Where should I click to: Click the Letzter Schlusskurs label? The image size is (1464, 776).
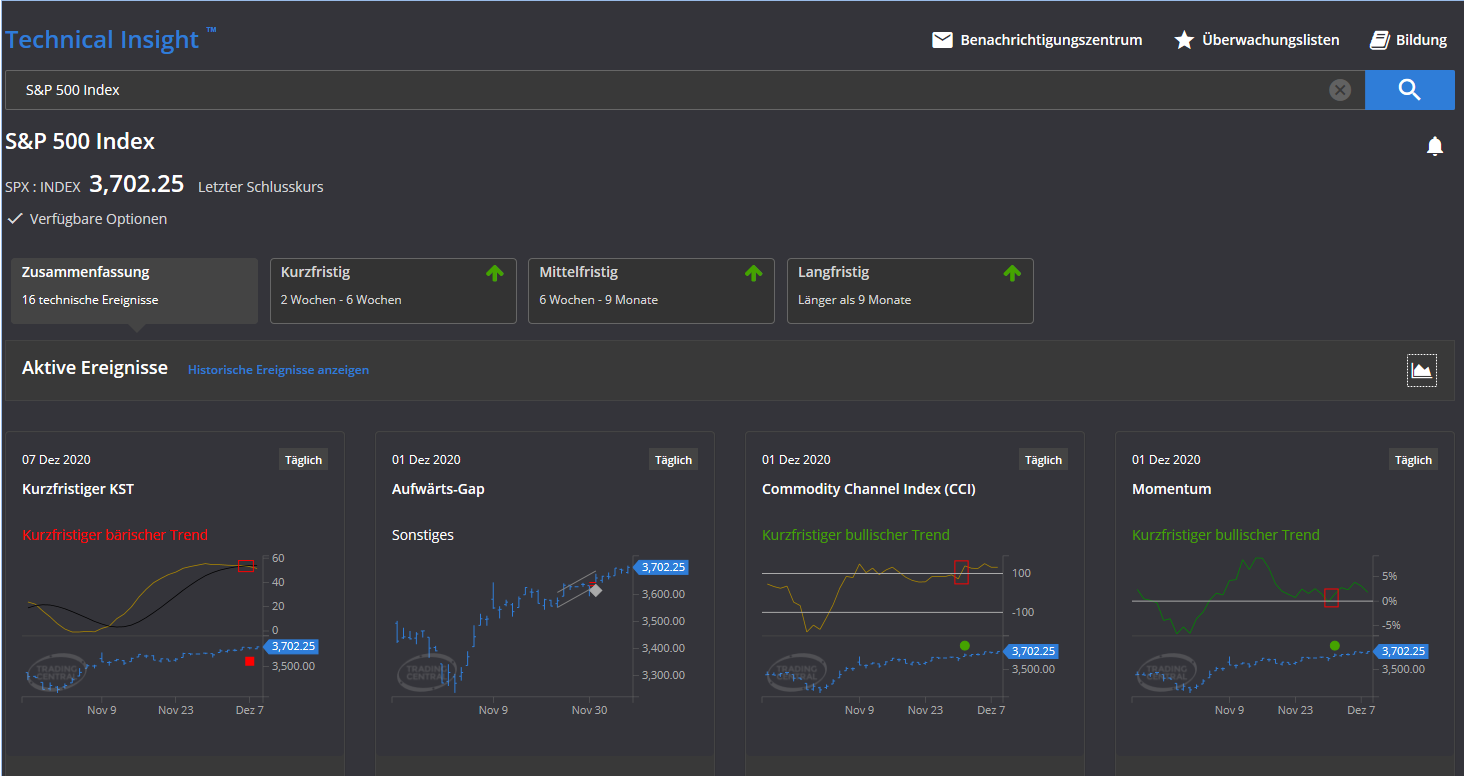pyautogui.click(x=261, y=187)
